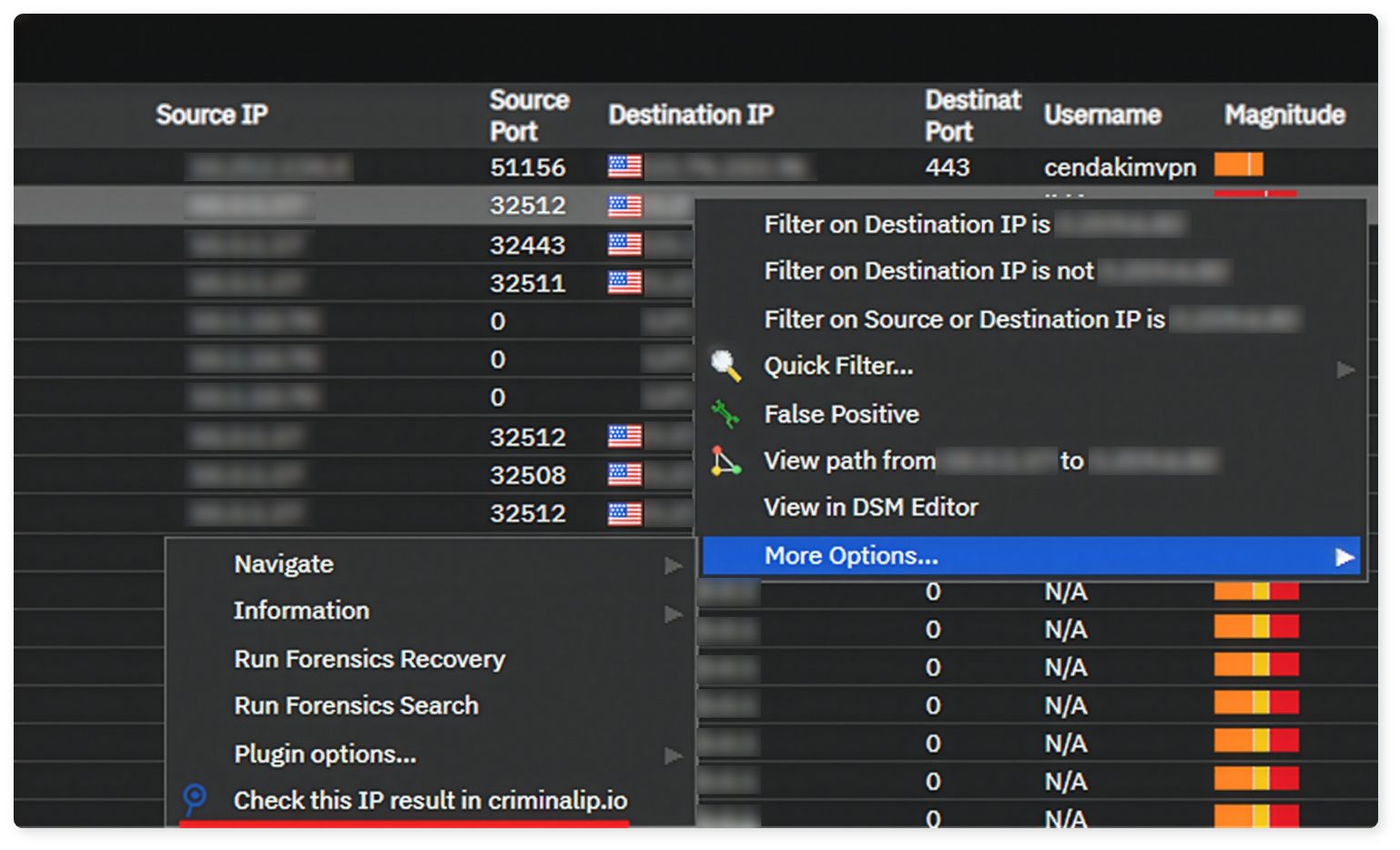Click US flag in source port 32511 row
Image resolution: width=1400 pixels, height=850 pixels.
coord(624,282)
